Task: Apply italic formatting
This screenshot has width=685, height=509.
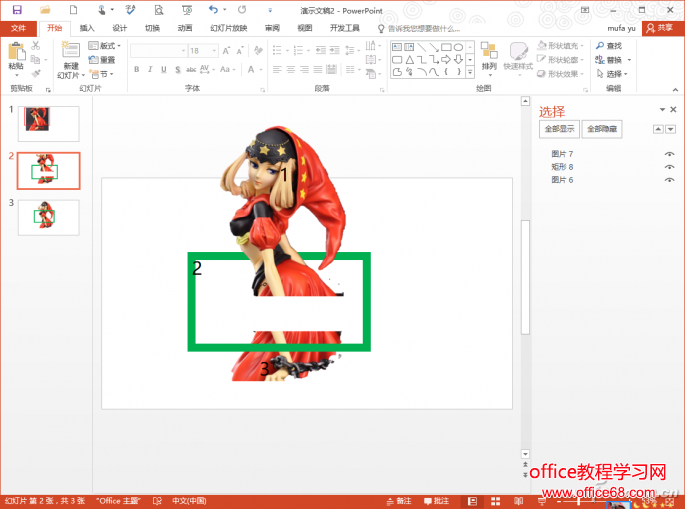Action: tap(150, 69)
